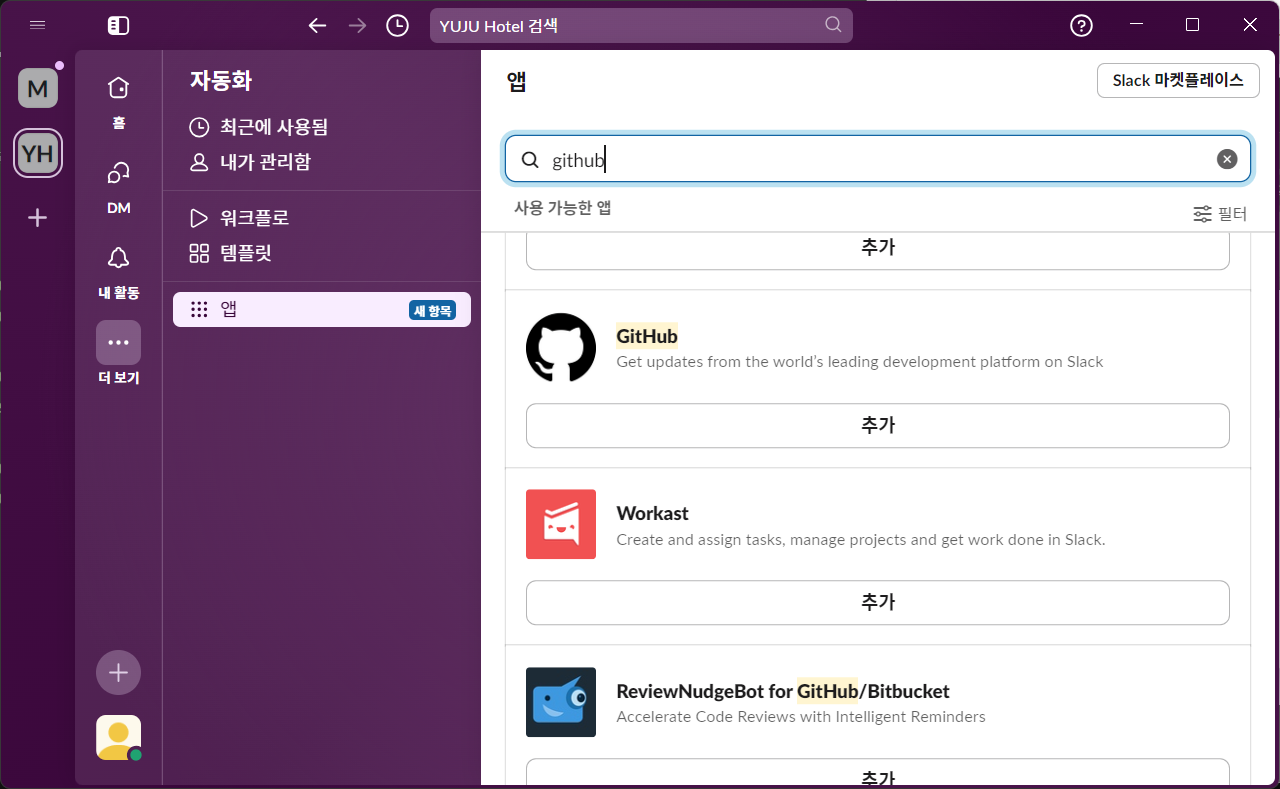Open the Workast app title
The image size is (1280, 789).
click(x=653, y=513)
